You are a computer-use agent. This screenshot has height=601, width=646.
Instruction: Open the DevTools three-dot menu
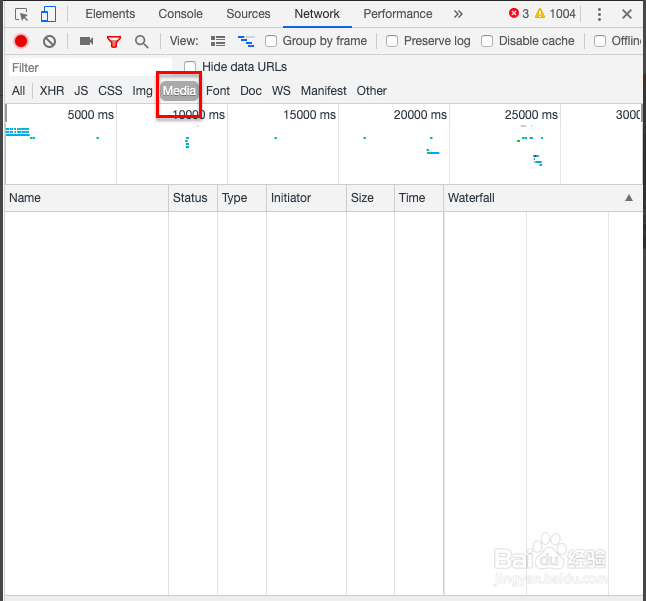click(599, 14)
